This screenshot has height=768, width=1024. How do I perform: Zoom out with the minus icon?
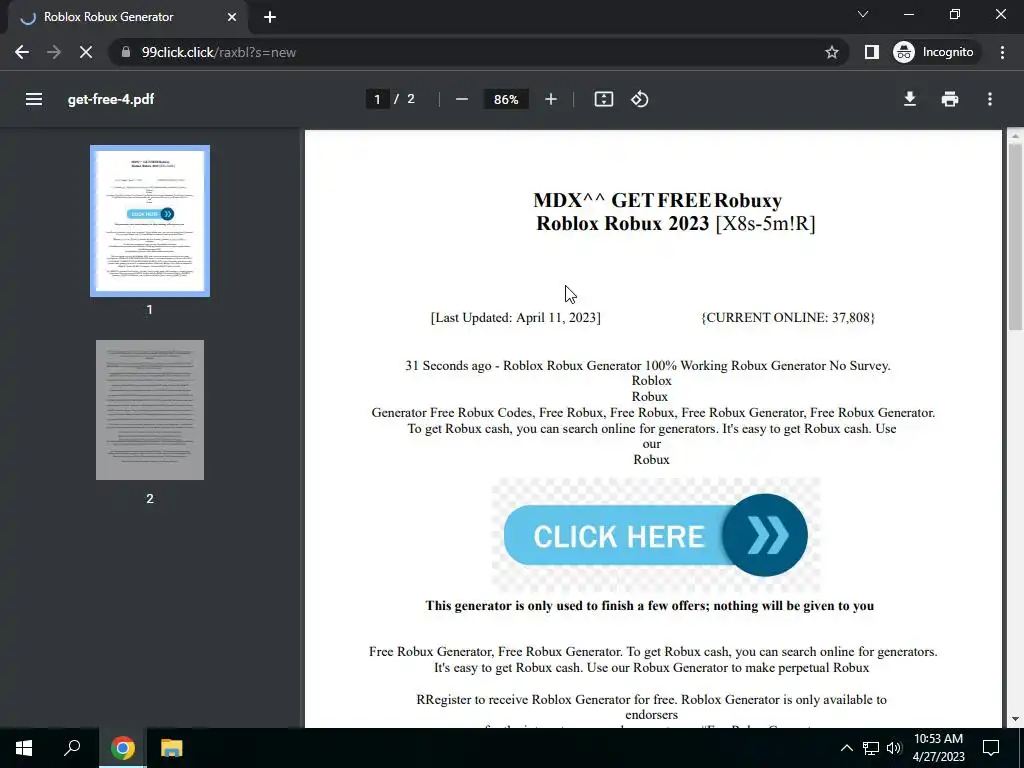point(462,99)
